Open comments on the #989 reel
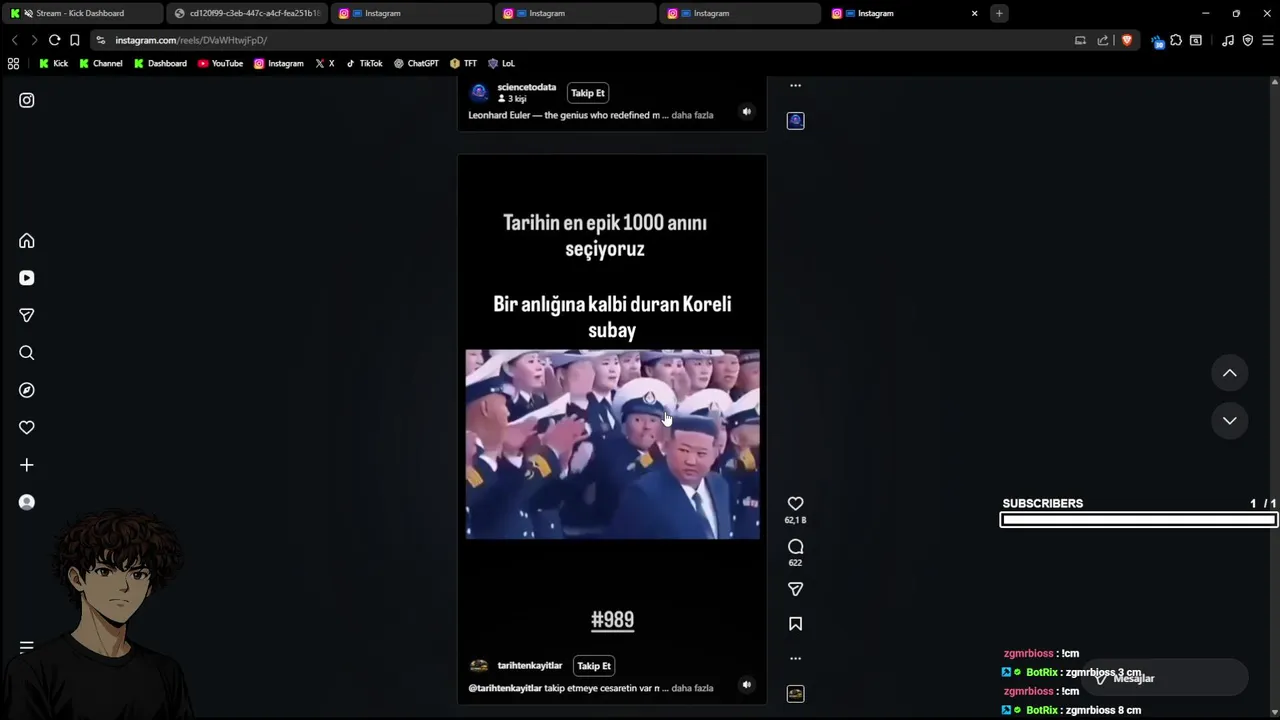 795,547
